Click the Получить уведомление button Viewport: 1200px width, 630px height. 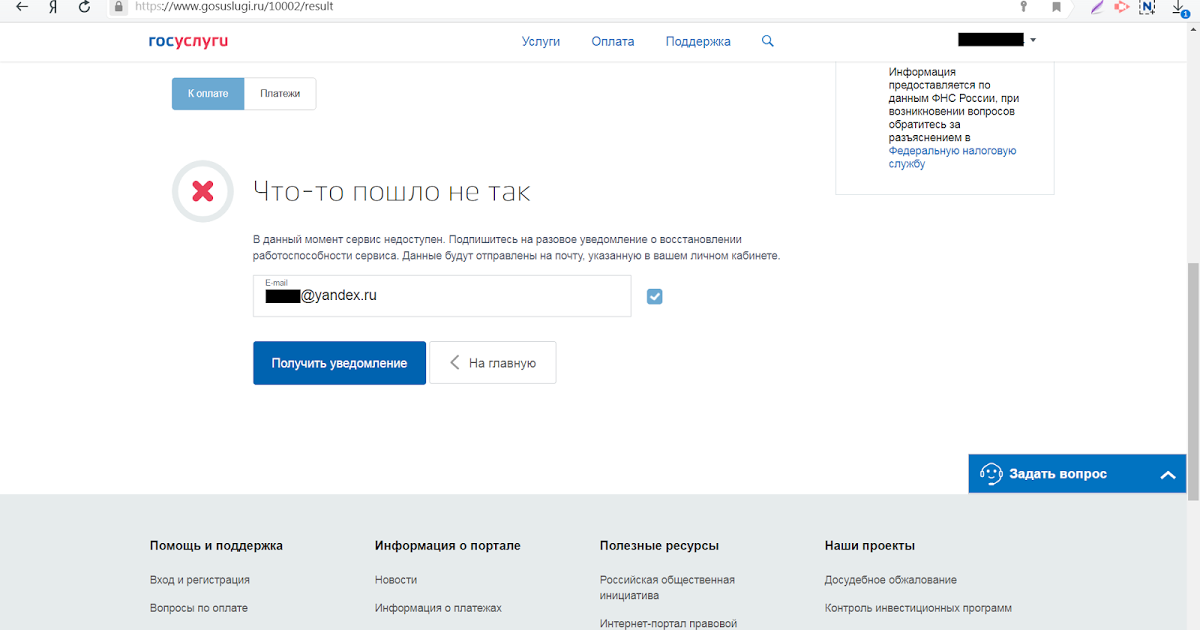[339, 363]
